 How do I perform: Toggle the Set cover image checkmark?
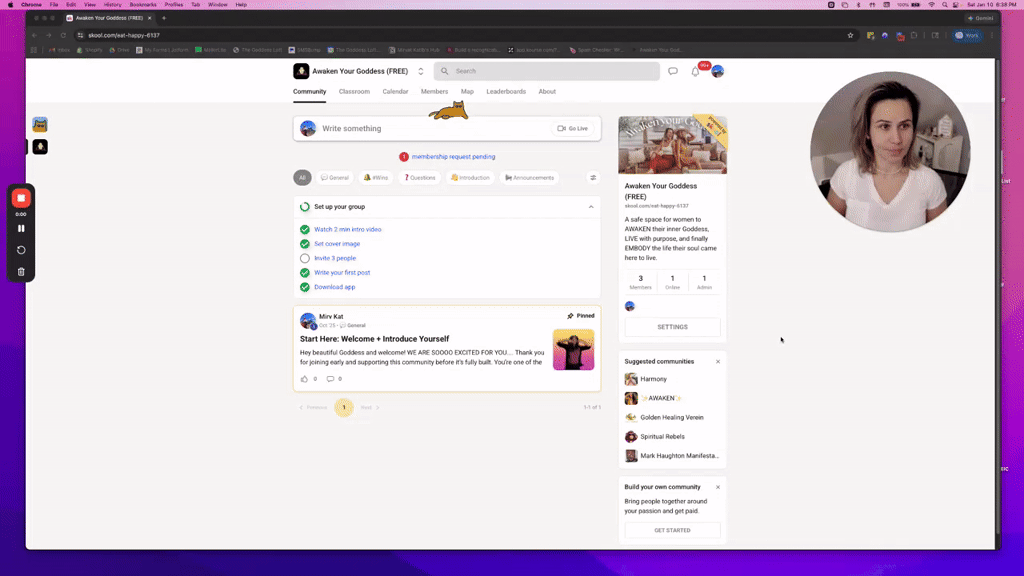tap(305, 244)
